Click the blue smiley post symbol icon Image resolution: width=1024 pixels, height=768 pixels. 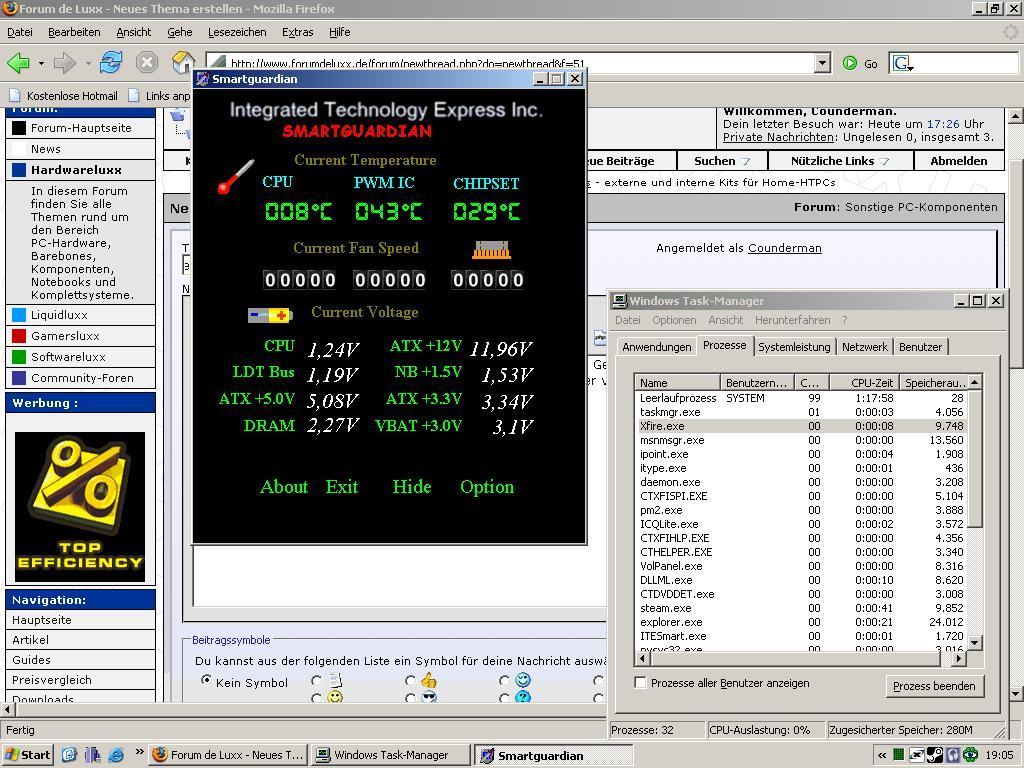[522, 680]
